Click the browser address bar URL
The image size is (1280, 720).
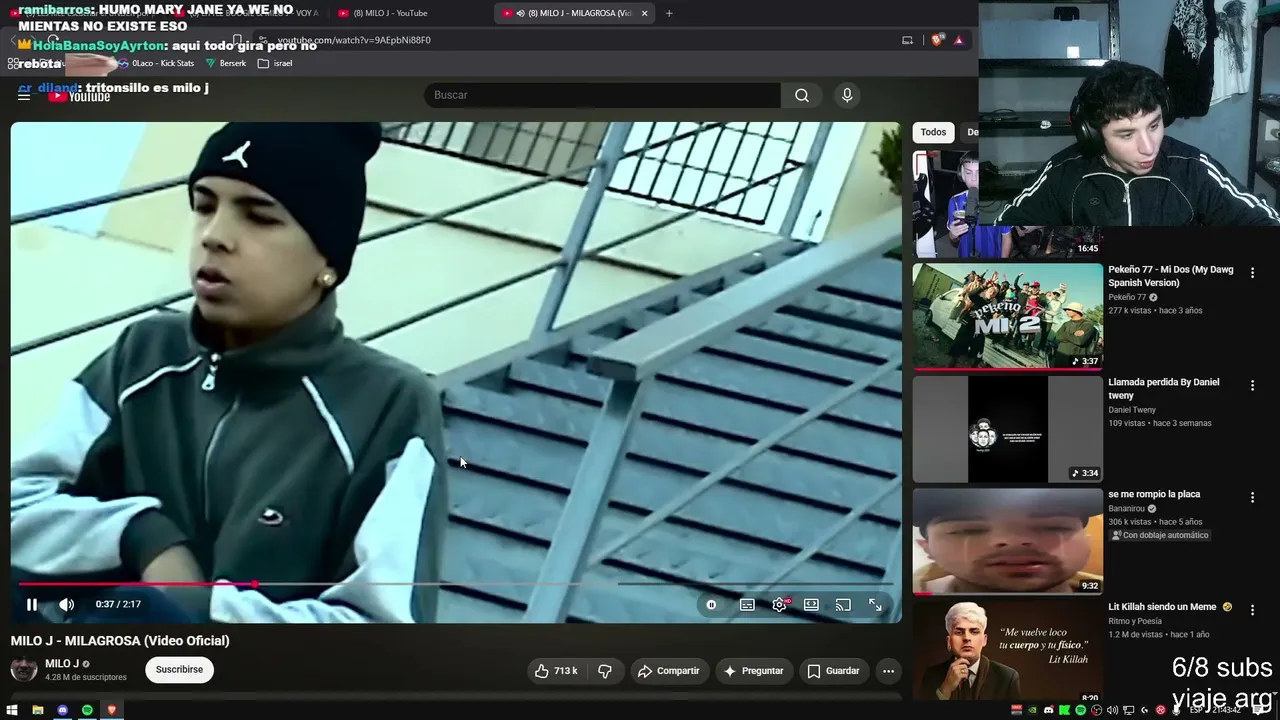(x=354, y=40)
